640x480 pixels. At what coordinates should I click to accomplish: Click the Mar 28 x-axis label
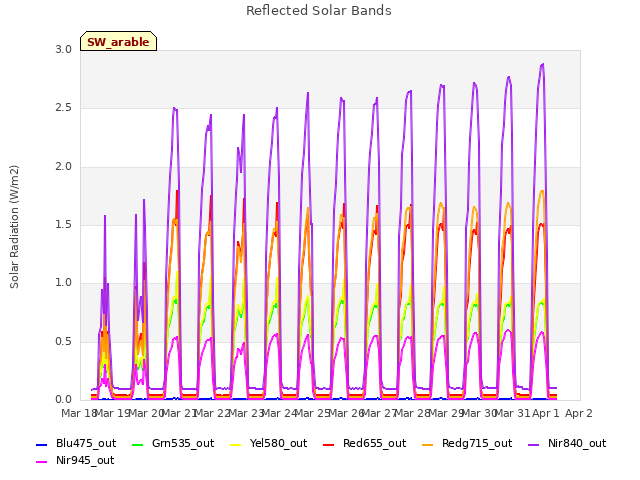click(413, 413)
